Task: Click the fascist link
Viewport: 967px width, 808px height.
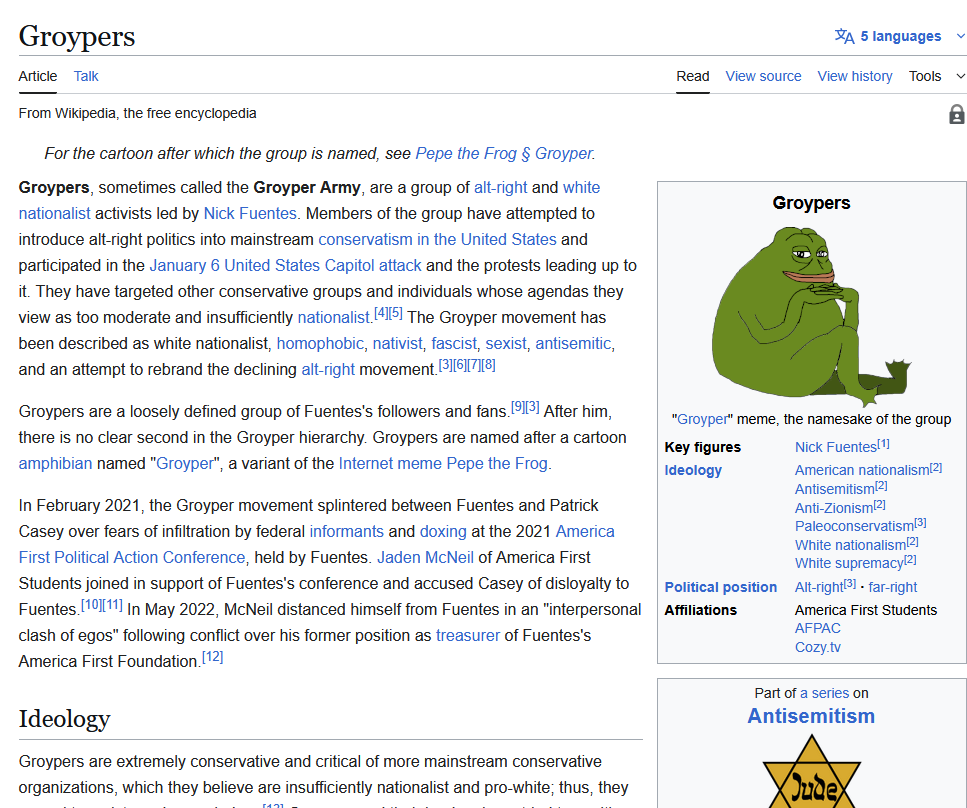Action: pos(454,344)
